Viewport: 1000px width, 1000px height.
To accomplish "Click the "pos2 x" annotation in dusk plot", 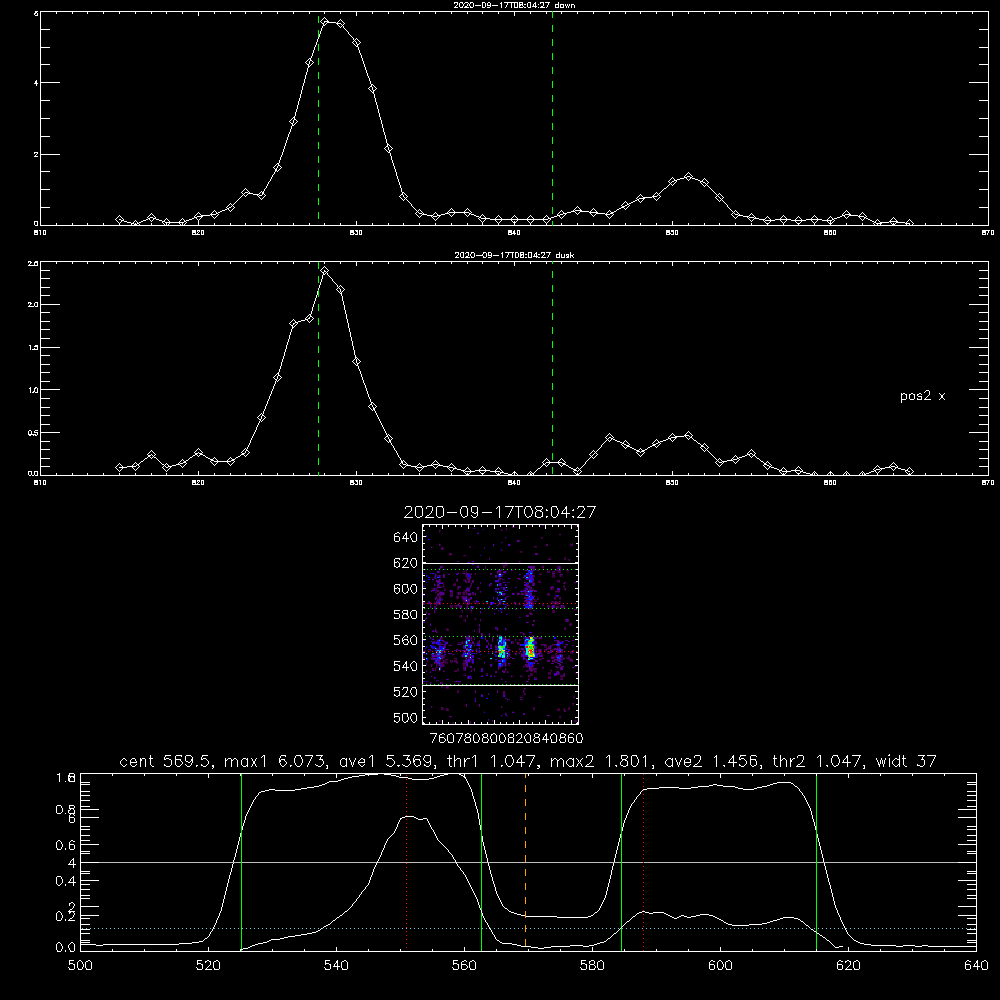I will point(922,396).
